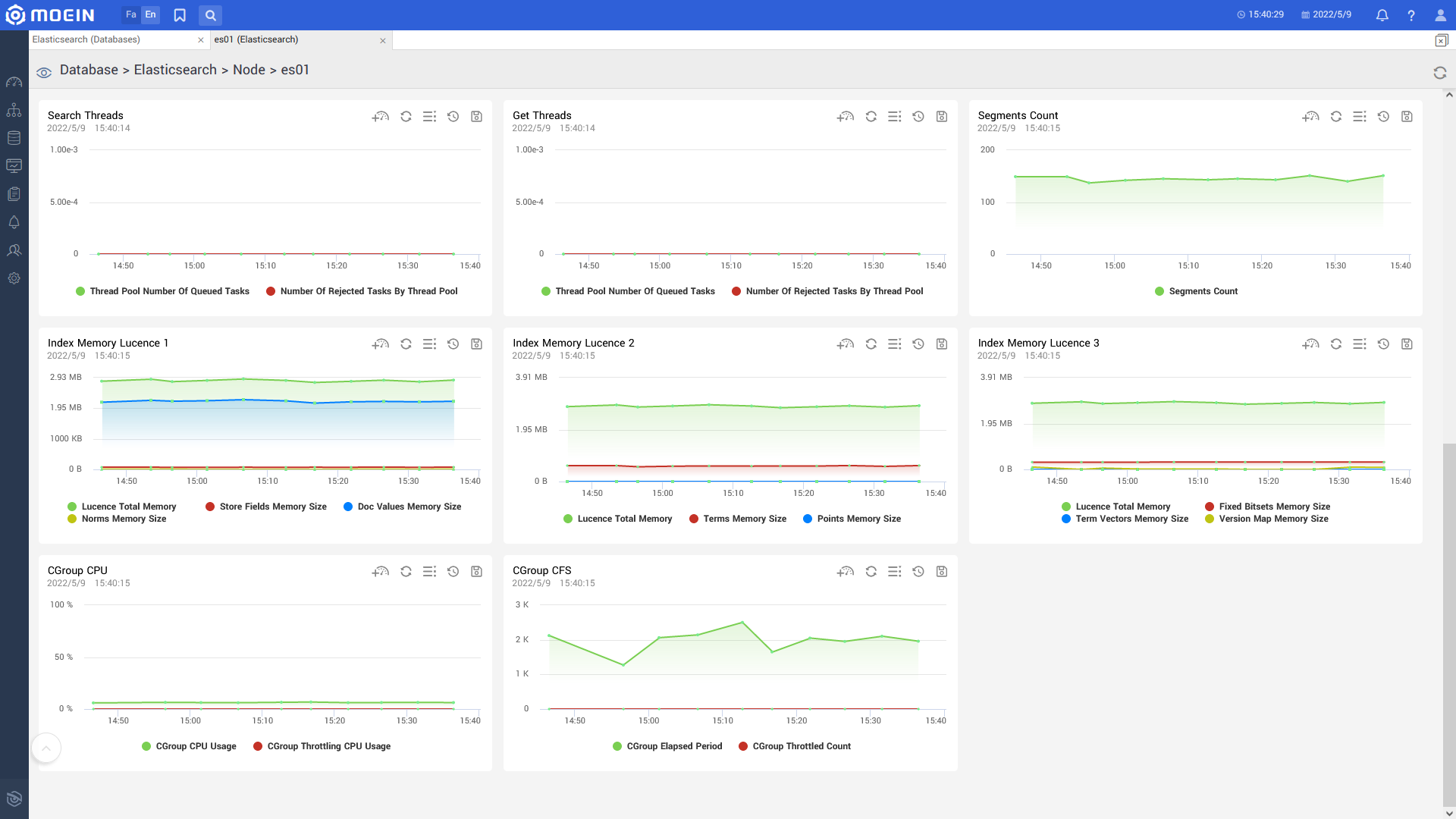
Task: Add a gauge to the CGroup CPU panel
Action: point(380,572)
